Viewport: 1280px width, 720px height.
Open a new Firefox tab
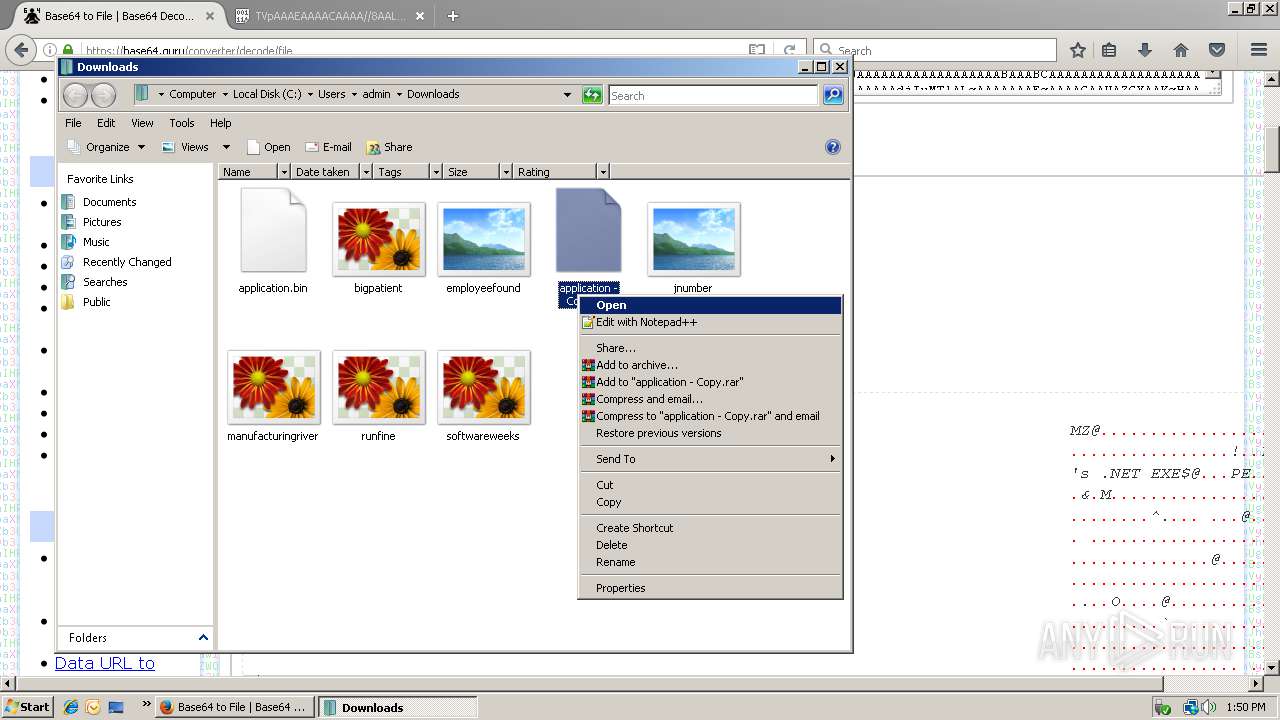coord(453,16)
